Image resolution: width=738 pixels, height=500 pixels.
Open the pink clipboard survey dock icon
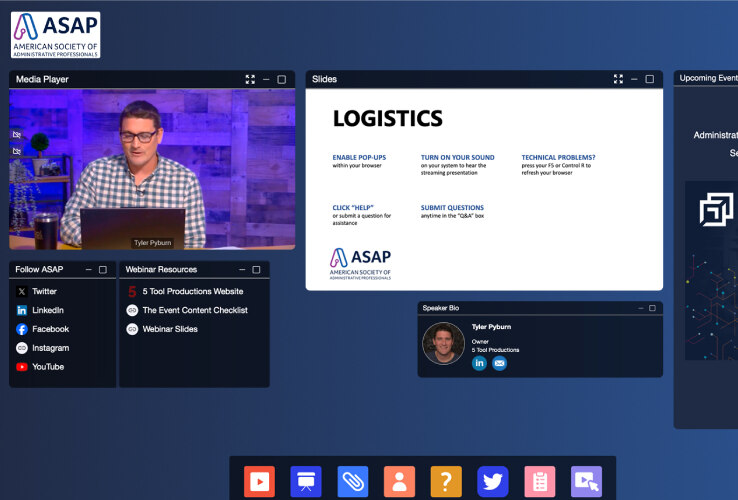(540, 481)
